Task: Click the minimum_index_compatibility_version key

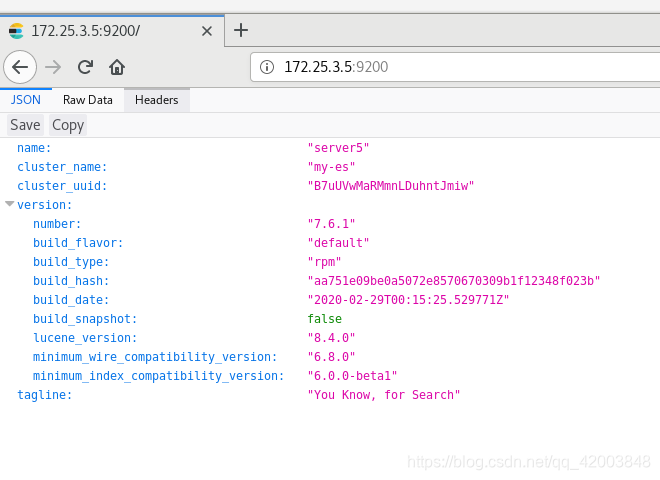Action: tap(158, 376)
